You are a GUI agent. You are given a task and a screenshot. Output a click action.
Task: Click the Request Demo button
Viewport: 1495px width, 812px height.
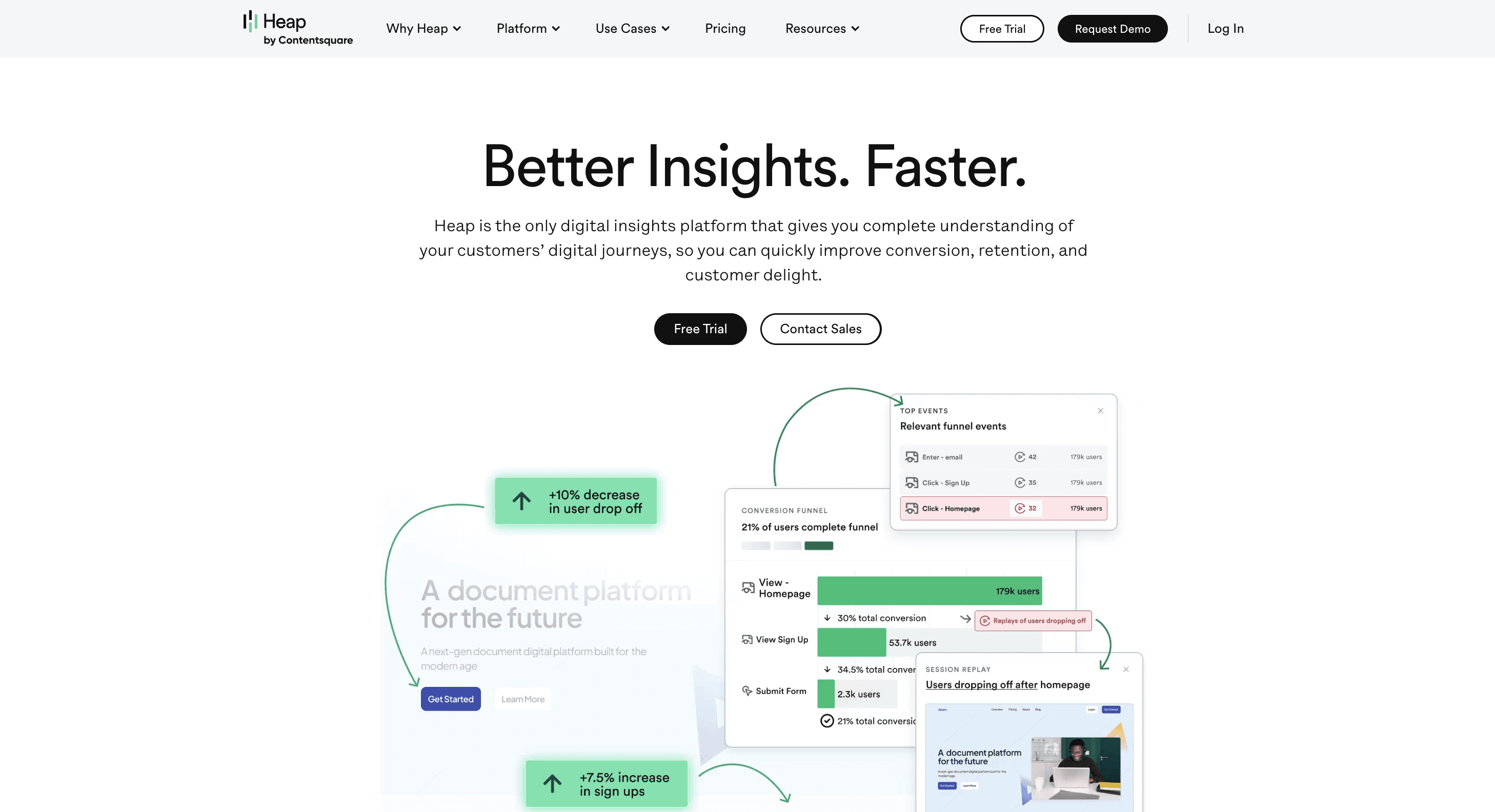(x=1113, y=28)
